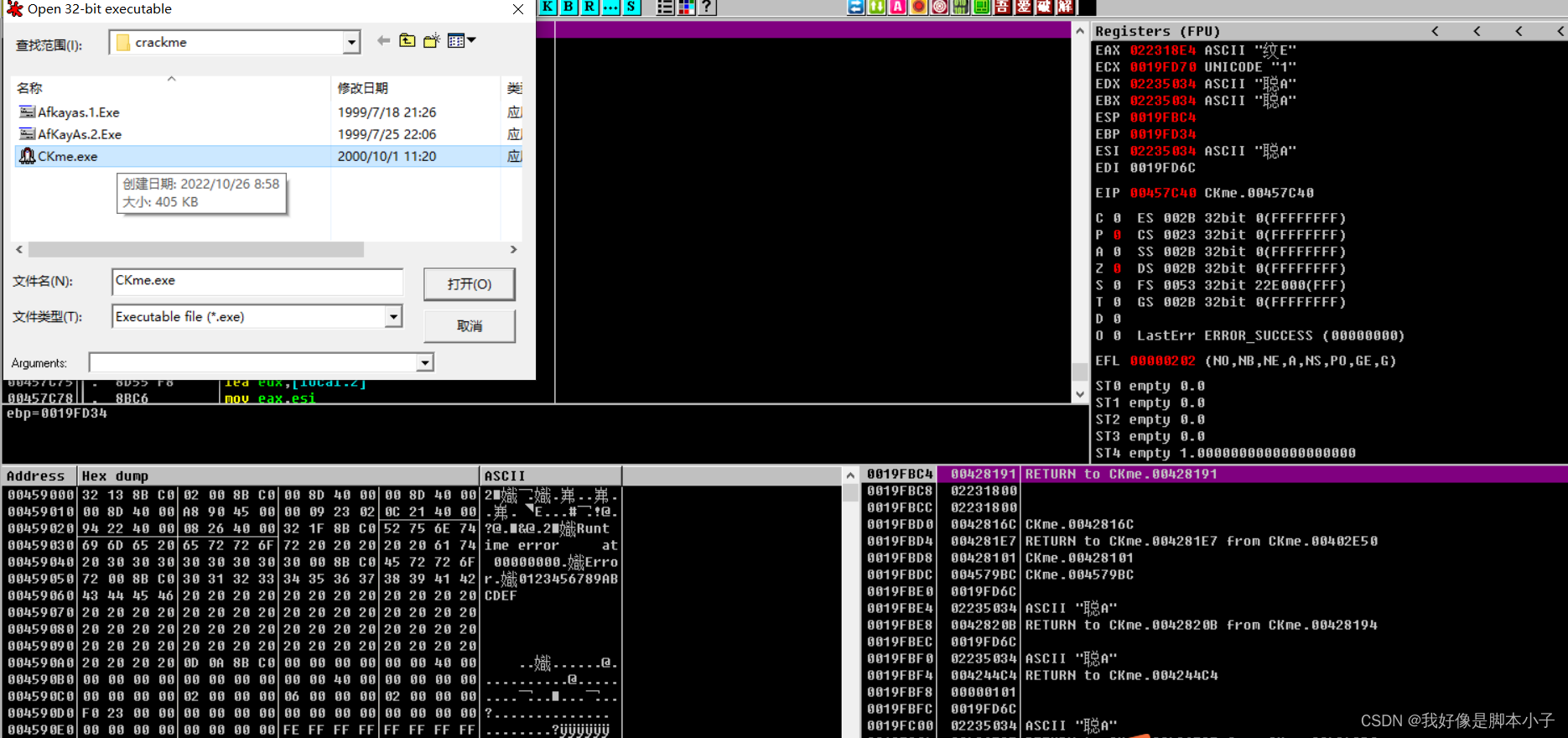This screenshot has height=738, width=1568.
Task: Click the '...' run trace toolbar button
Action: pyautogui.click(x=610, y=7)
